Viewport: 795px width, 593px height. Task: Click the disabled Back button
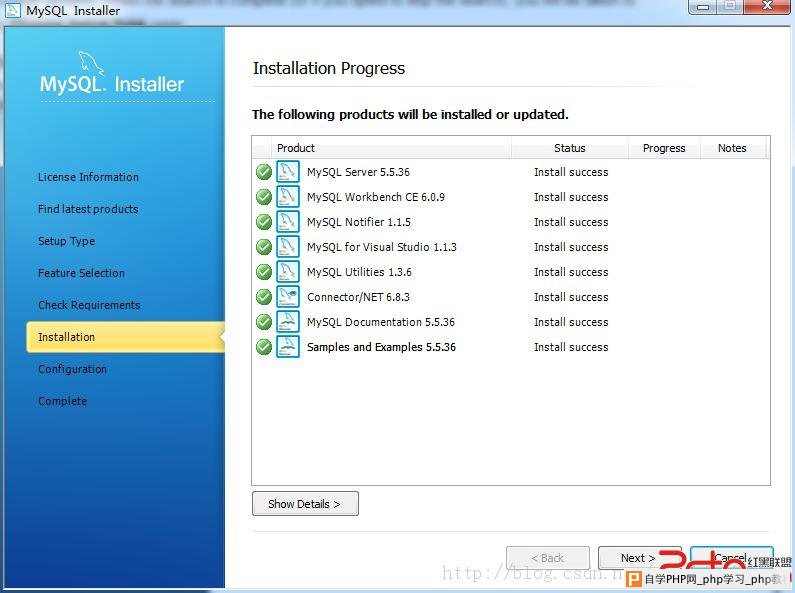(x=548, y=558)
